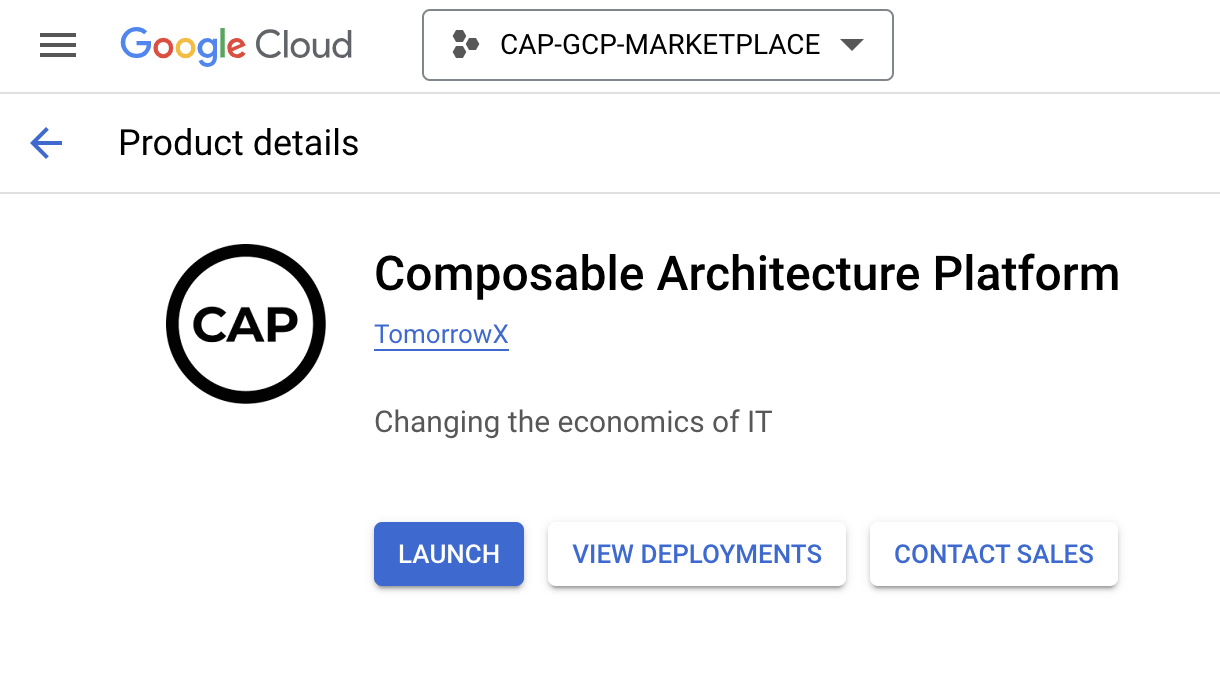Click the word SALES on the rightmost button
The height and width of the screenshot is (698, 1220).
(x=1057, y=554)
